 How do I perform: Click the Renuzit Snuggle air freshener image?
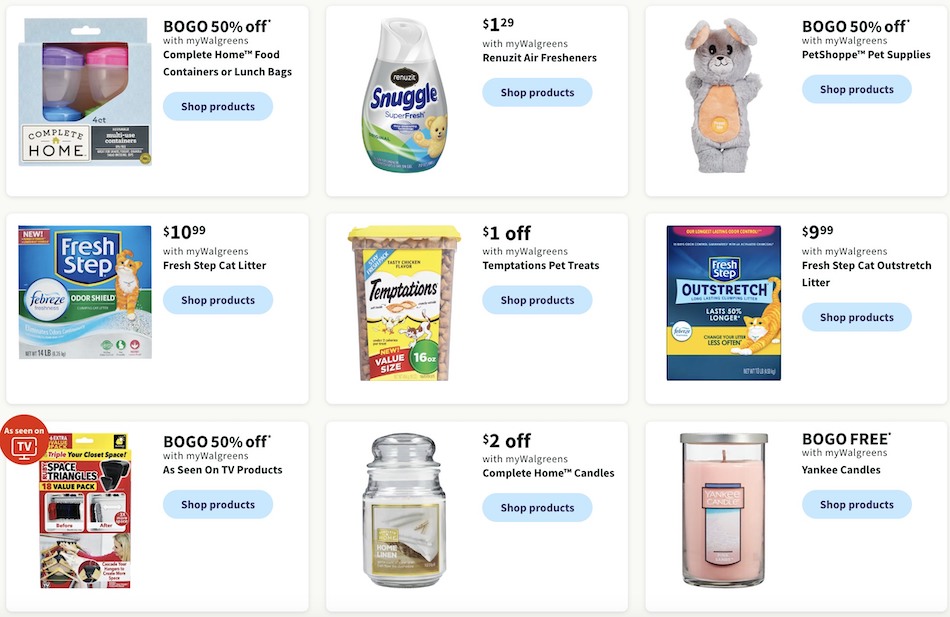pyautogui.click(x=405, y=95)
